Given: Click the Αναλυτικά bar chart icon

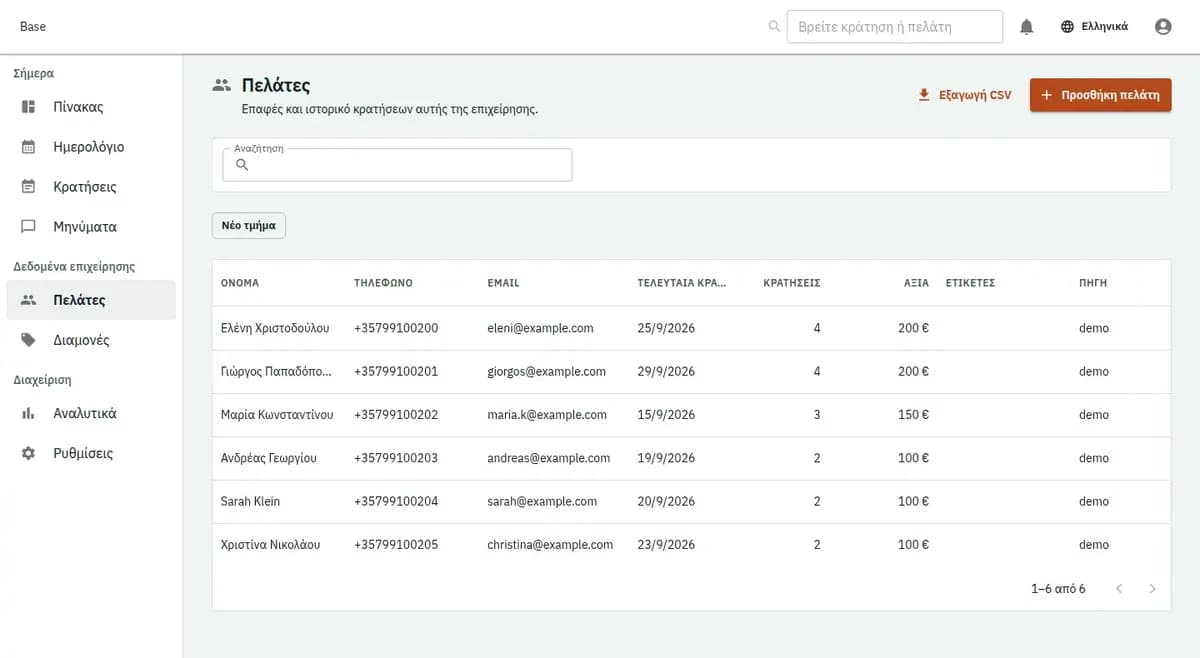Looking at the screenshot, I should 29,413.
